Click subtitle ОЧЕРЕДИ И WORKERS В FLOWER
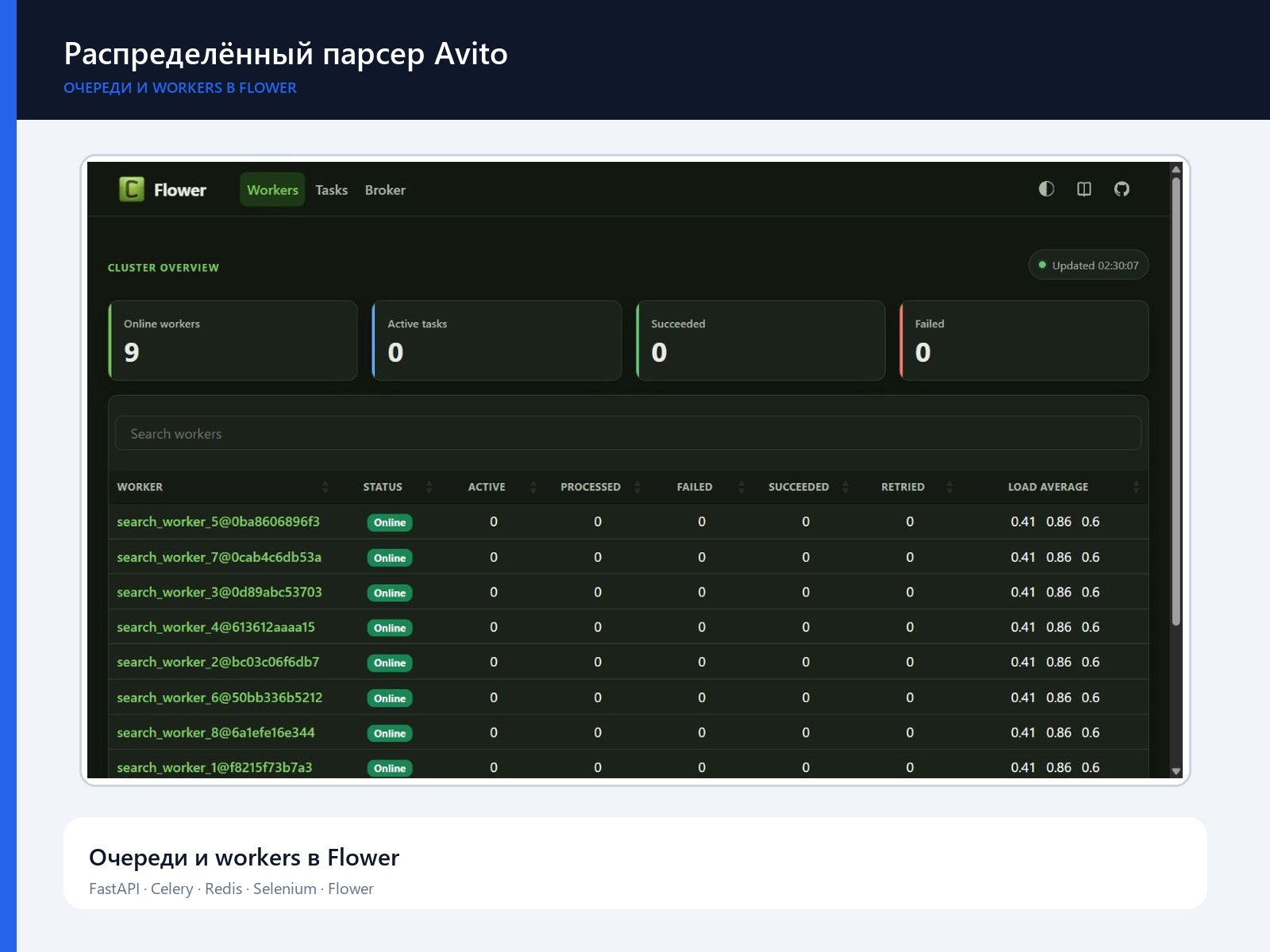 coord(180,88)
